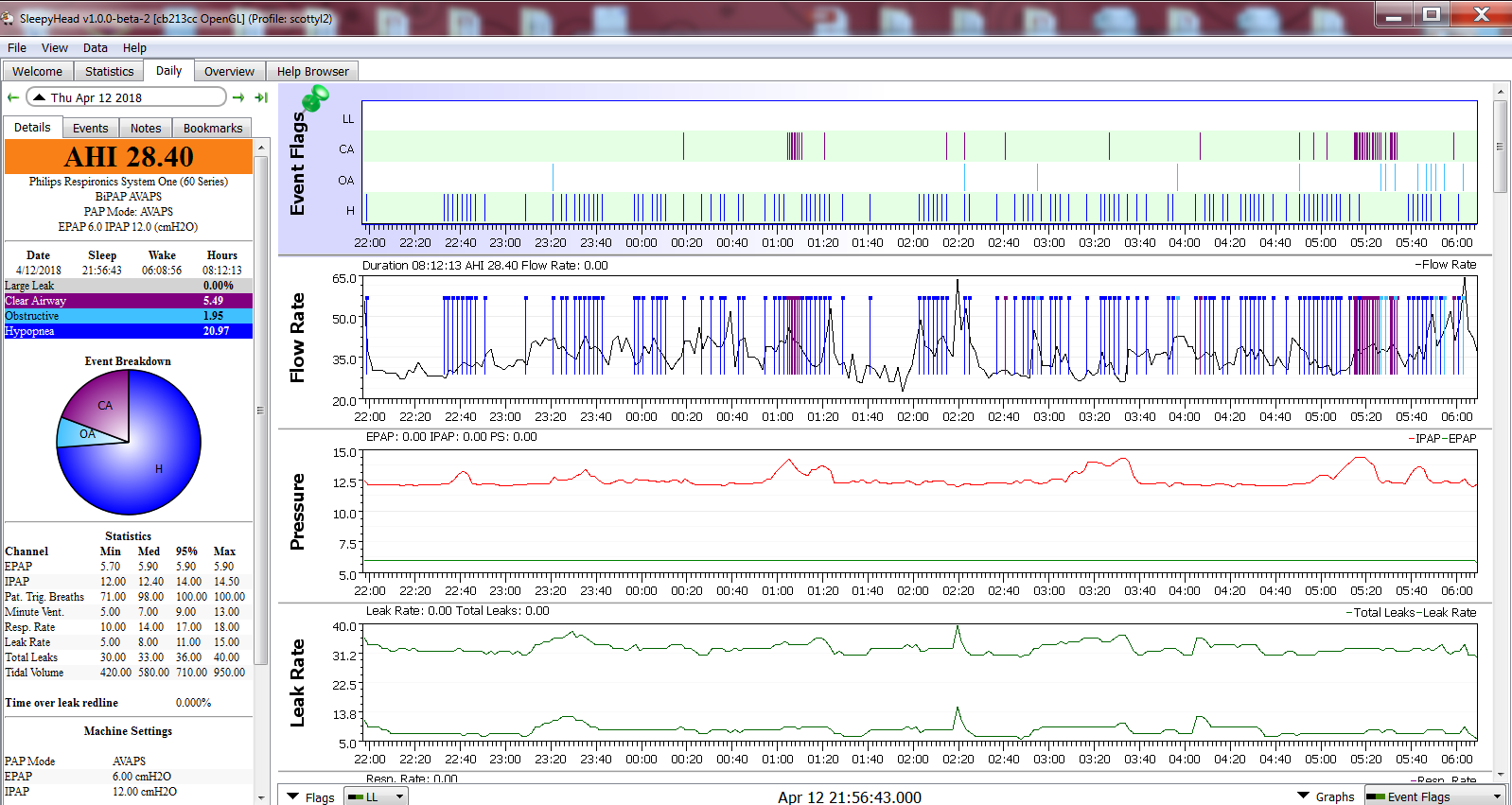Click Time over leak redline text
The image size is (1512, 805).
point(62,703)
